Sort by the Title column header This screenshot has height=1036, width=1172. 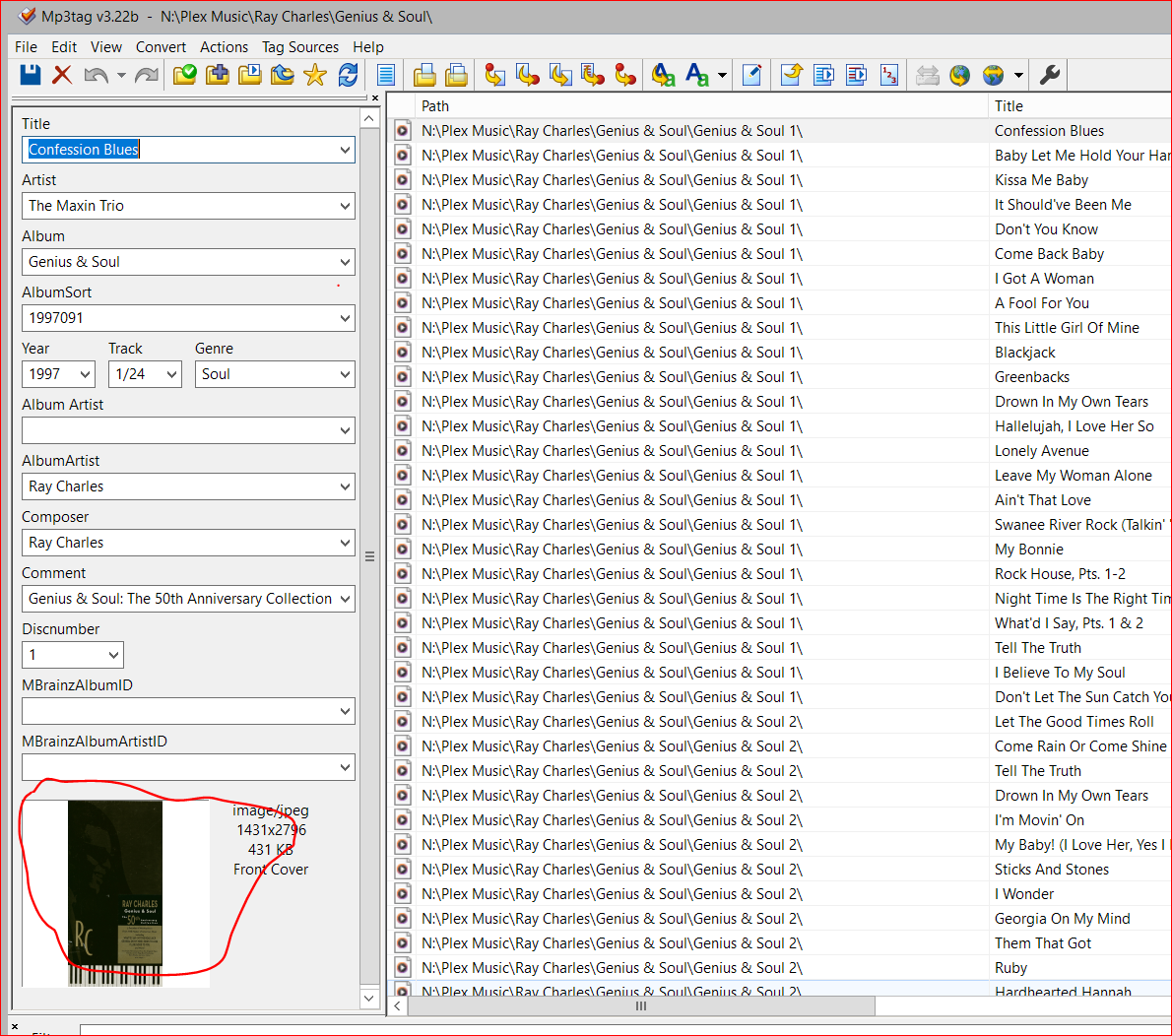point(1080,106)
